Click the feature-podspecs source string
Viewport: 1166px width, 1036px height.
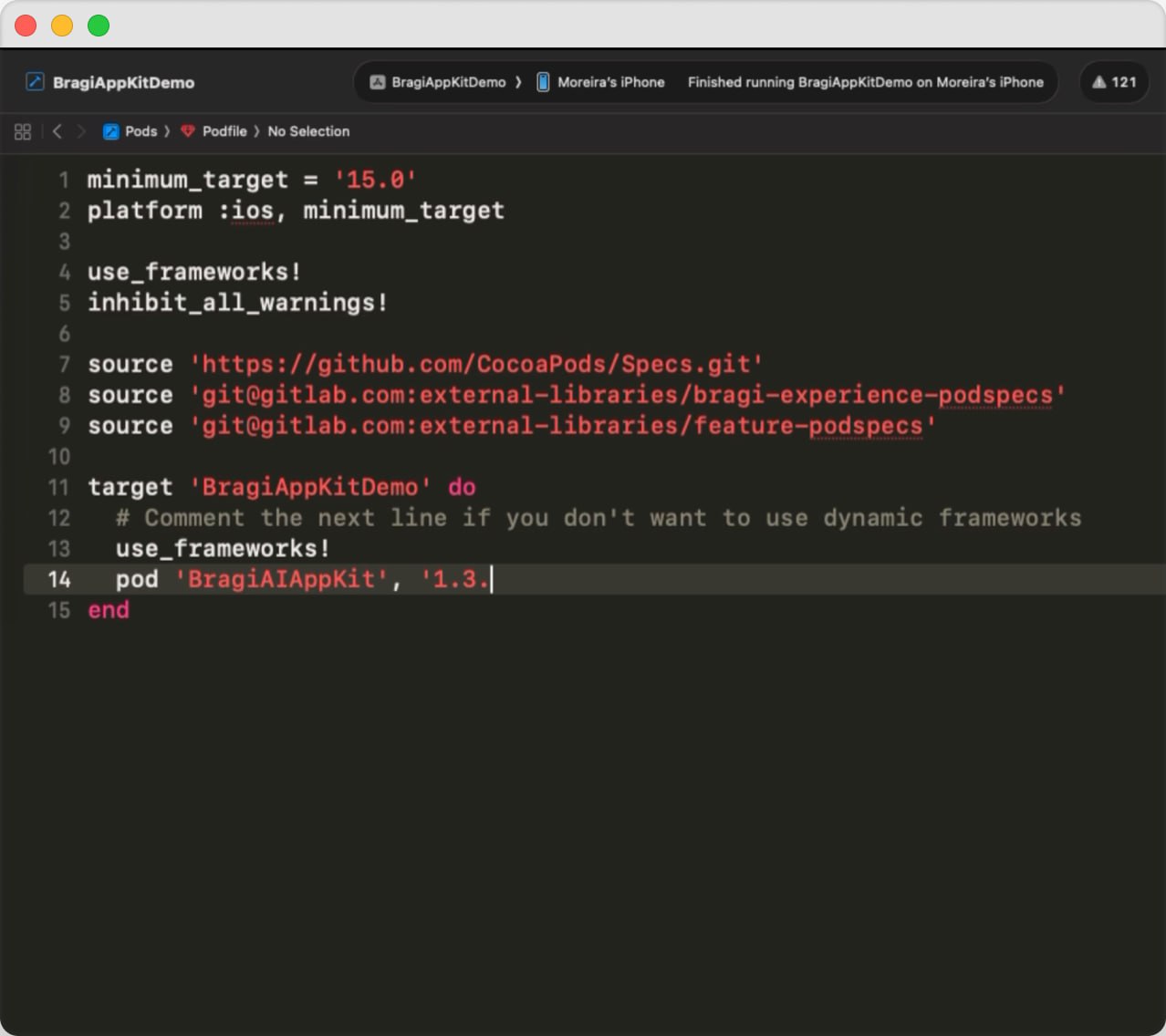coord(563,426)
